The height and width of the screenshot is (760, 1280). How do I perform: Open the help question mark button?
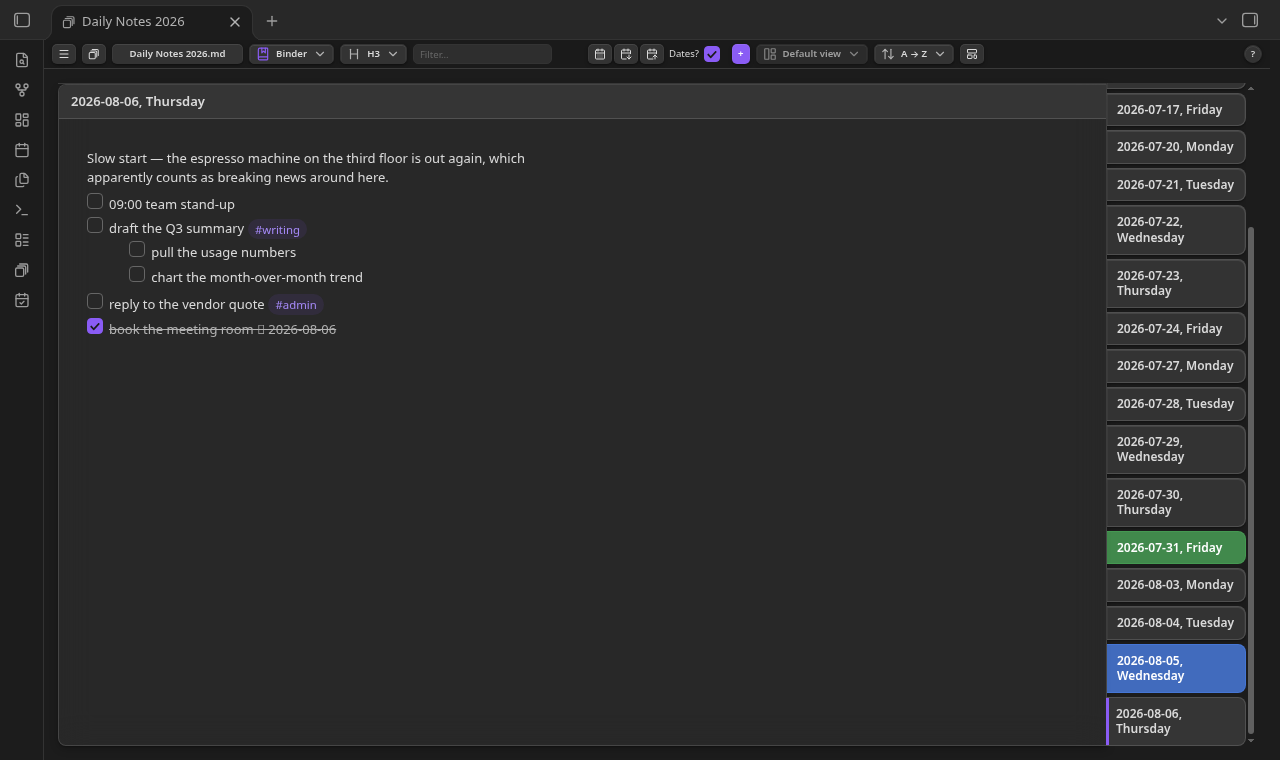click(1252, 54)
